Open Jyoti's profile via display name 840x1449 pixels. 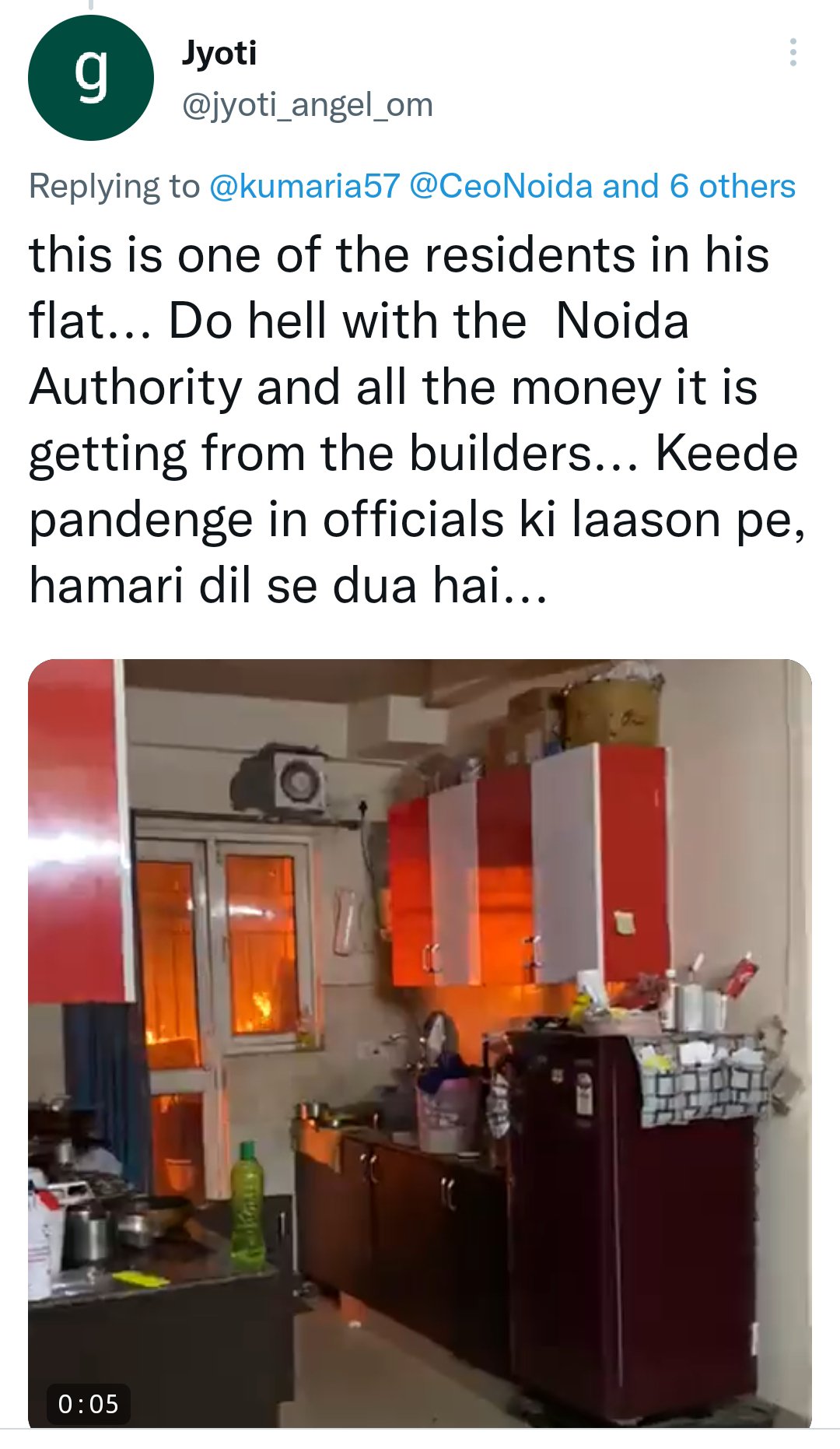click(x=219, y=54)
